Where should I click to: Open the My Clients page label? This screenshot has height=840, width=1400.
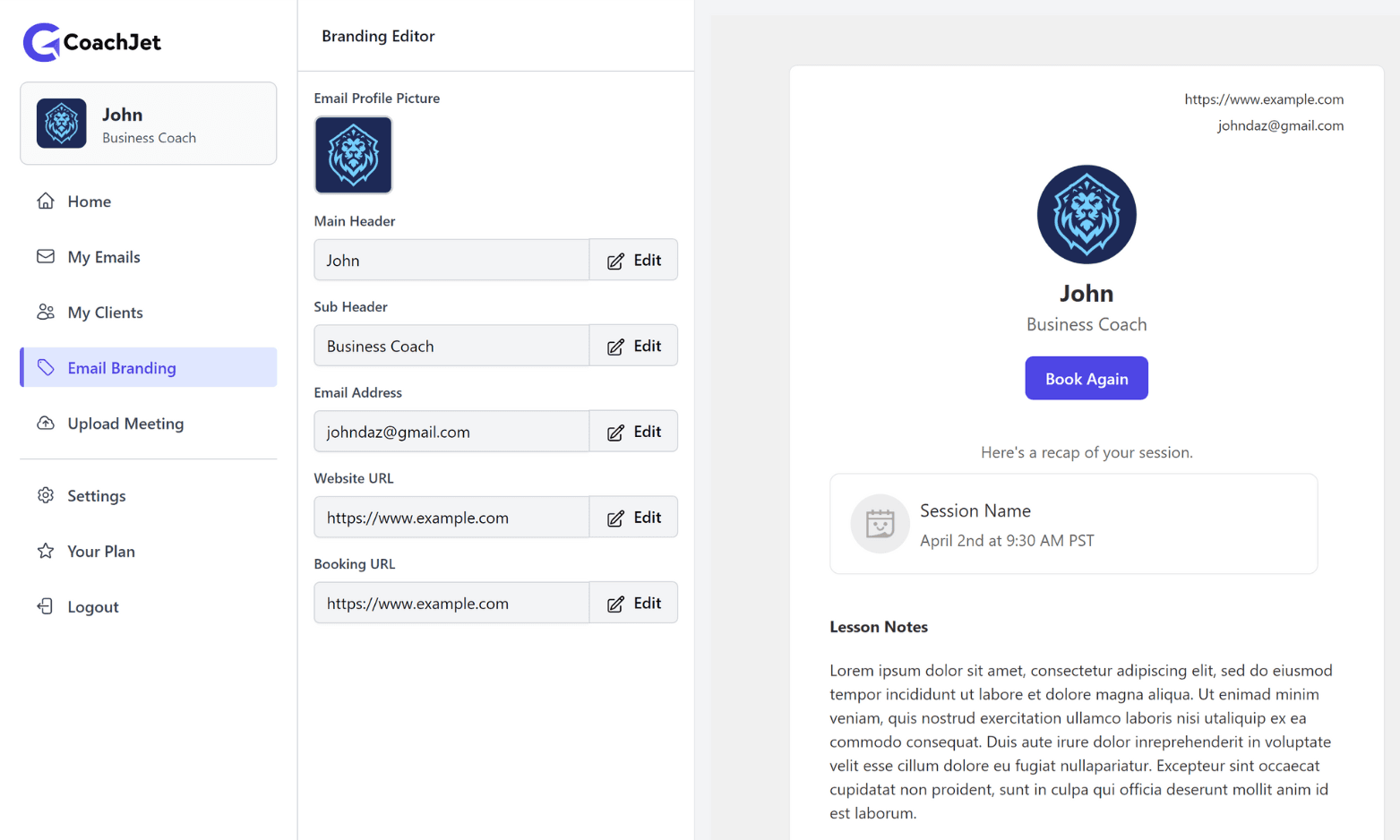click(105, 313)
